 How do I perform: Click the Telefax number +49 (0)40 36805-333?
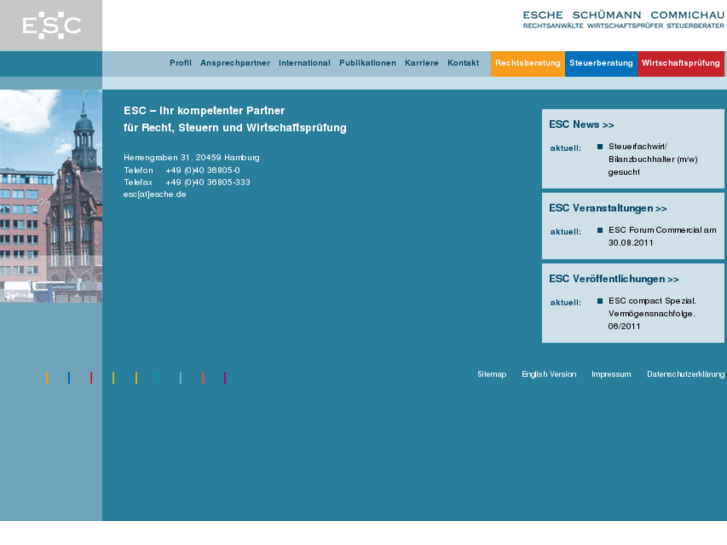[x=208, y=182]
